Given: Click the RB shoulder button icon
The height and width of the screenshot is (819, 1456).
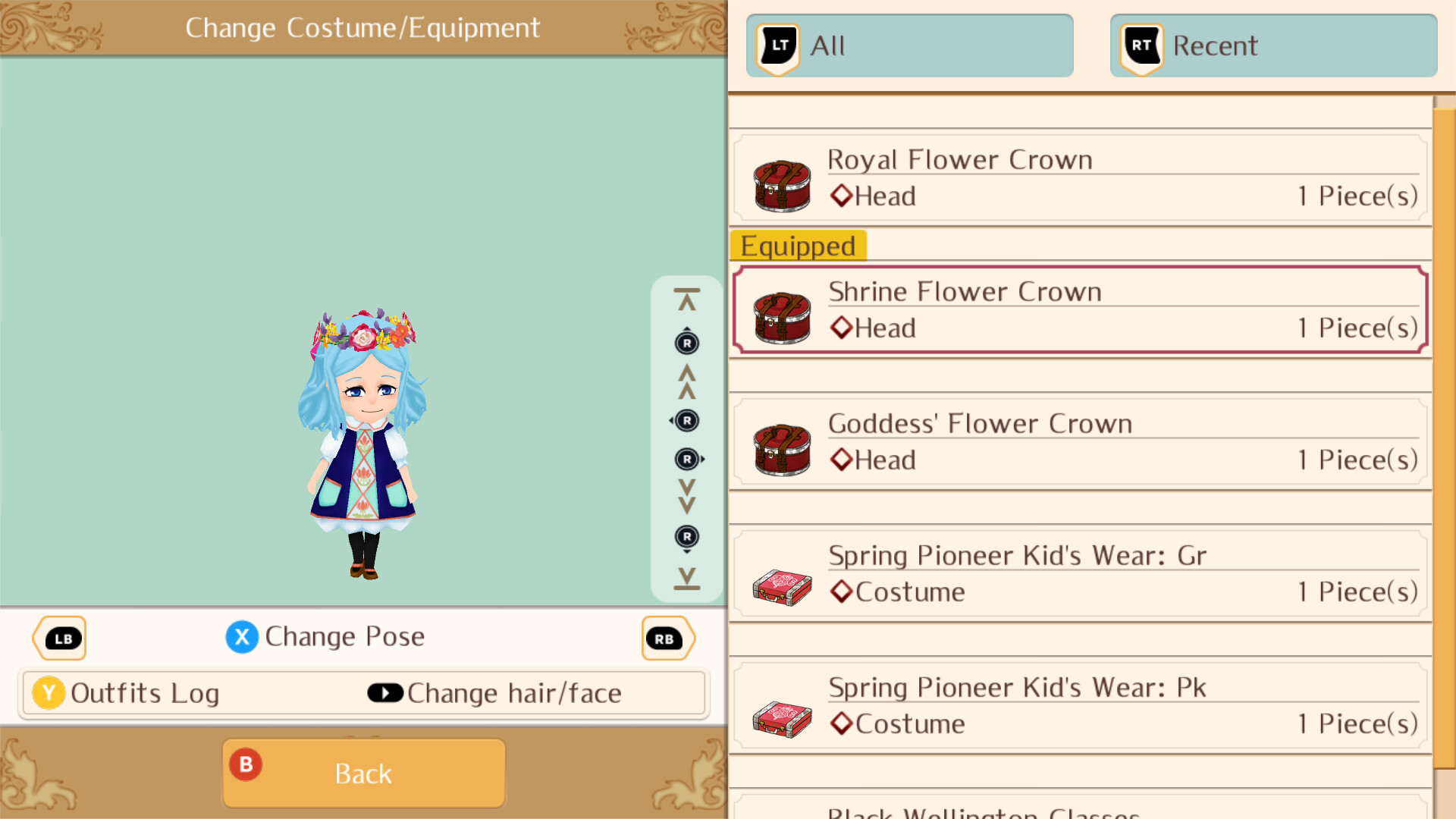Looking at the screenshot, I should pyautogui.click(x=667, y=639).
